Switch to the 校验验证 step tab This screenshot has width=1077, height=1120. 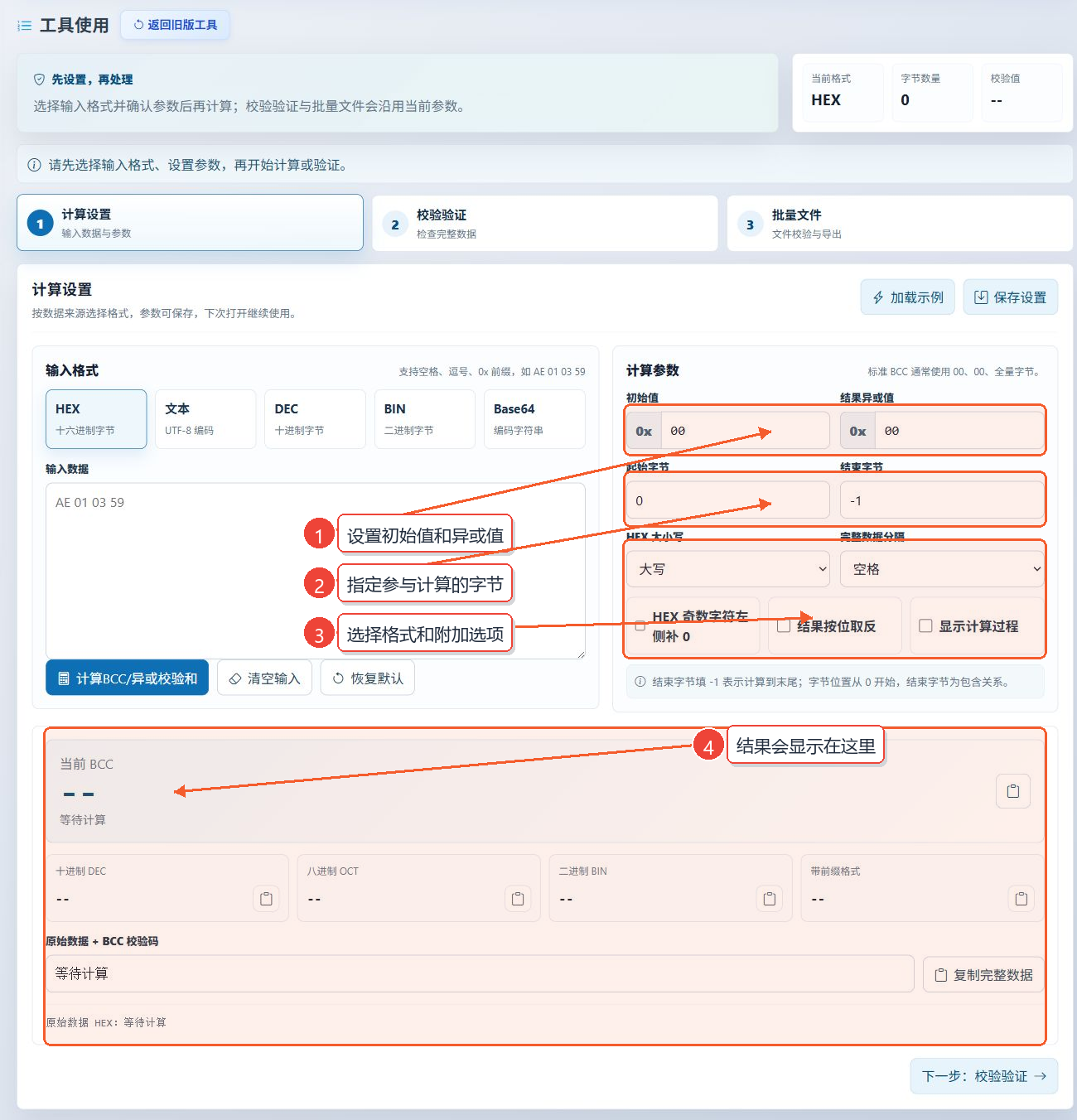[x=545, y=224]
